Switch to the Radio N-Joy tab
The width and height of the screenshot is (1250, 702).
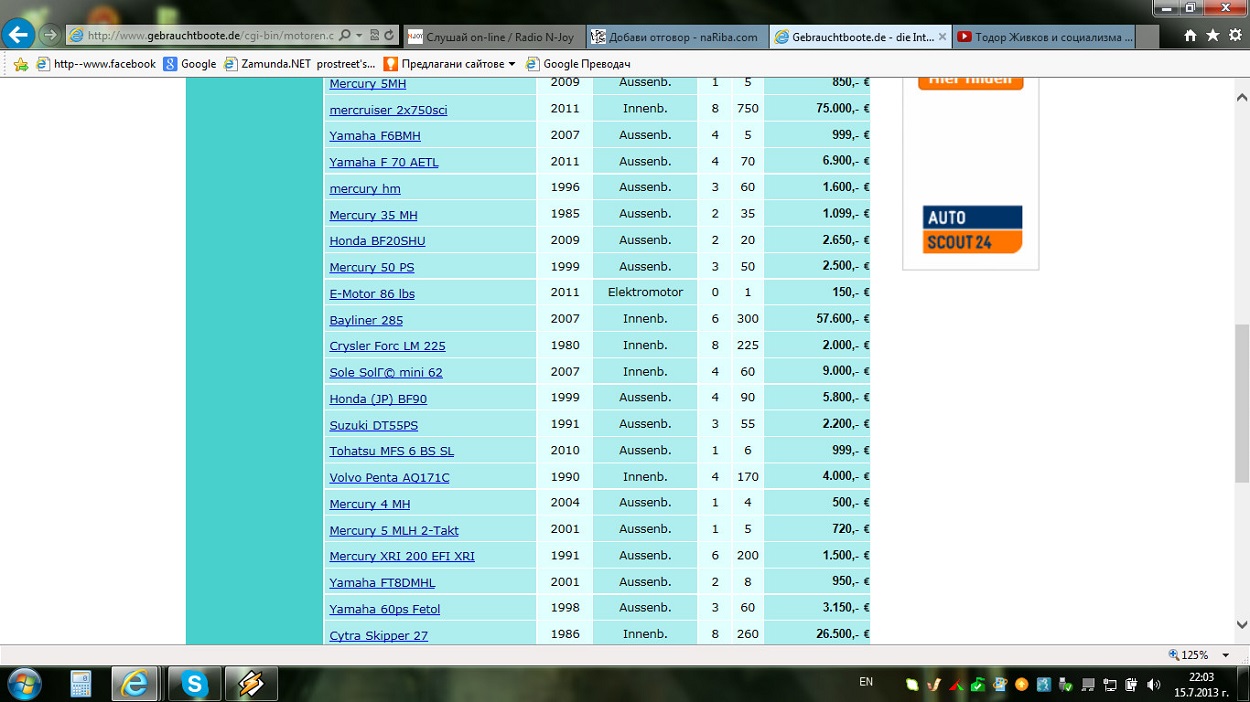coord(493,37)
